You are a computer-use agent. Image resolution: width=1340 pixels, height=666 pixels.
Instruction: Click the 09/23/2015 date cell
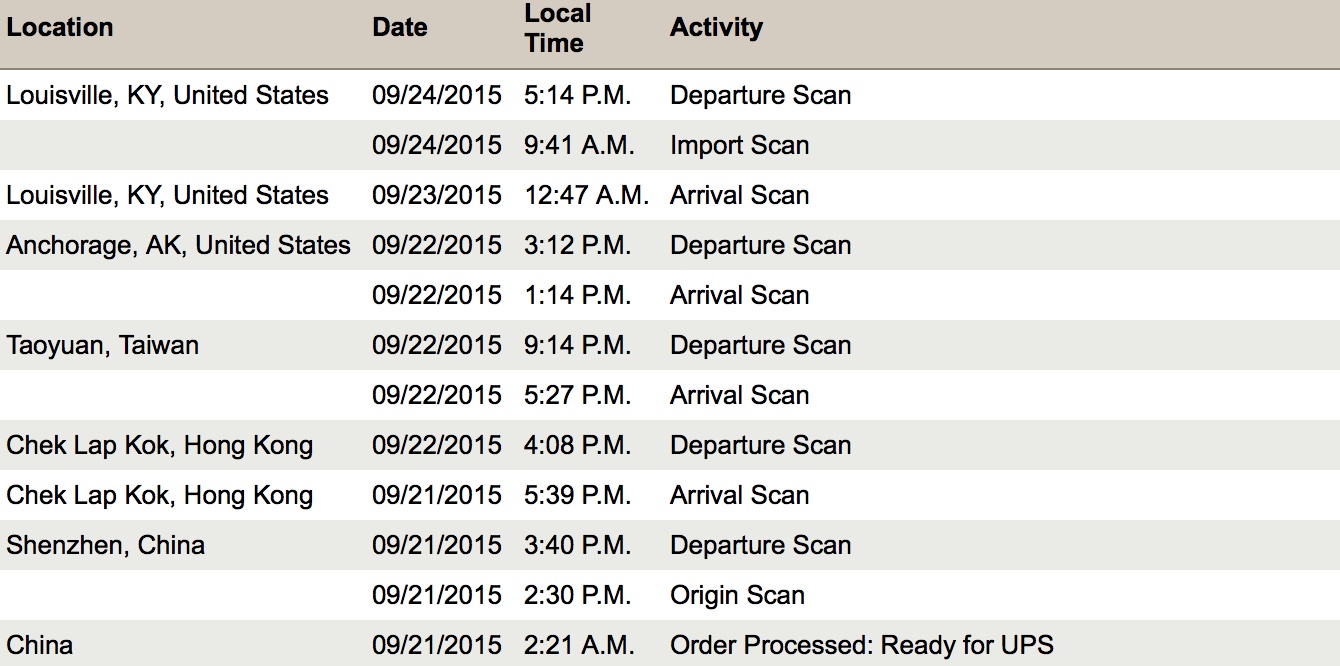click(436, 195)
